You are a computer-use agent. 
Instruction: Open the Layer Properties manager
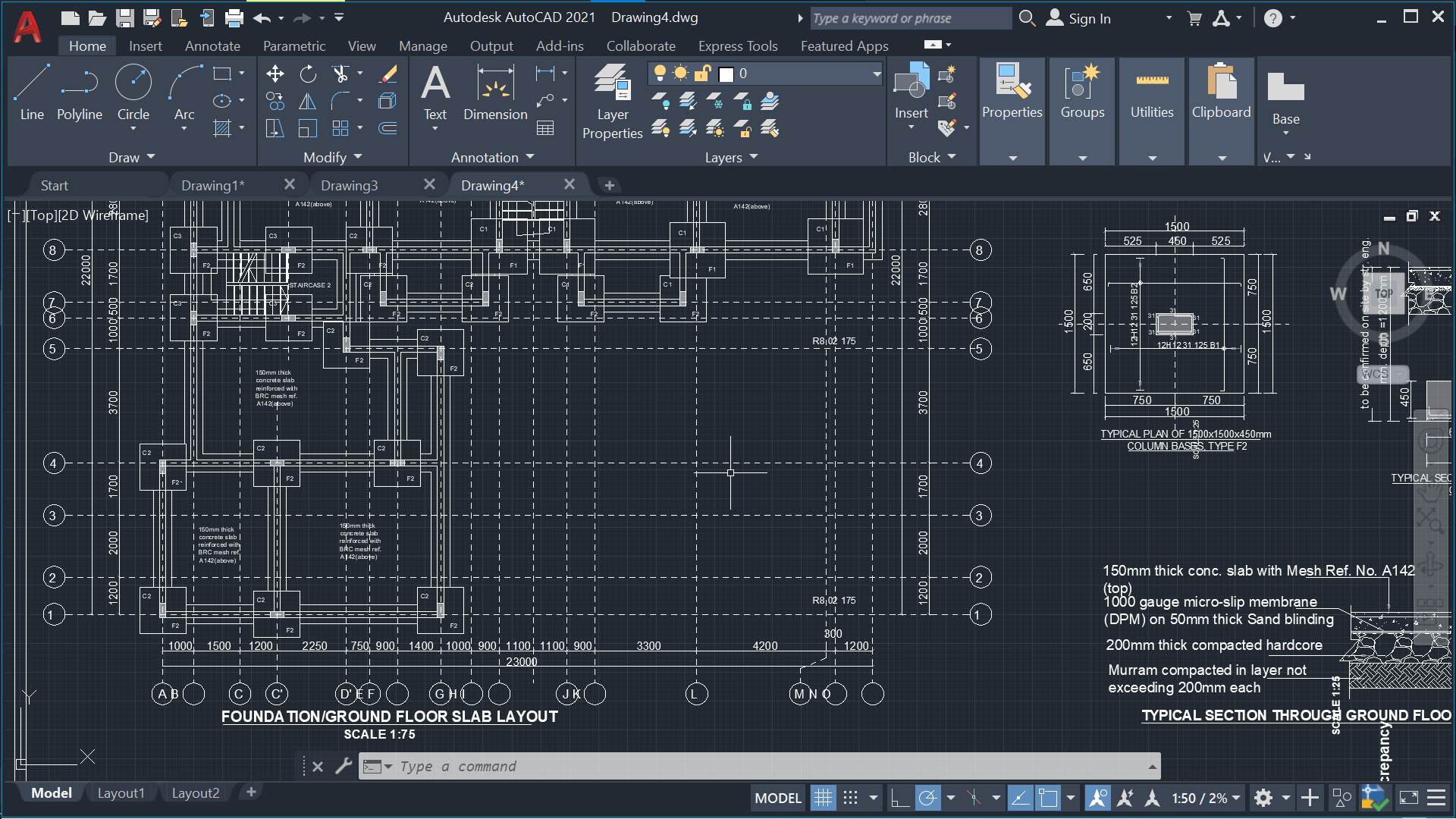tap(612, 99)
